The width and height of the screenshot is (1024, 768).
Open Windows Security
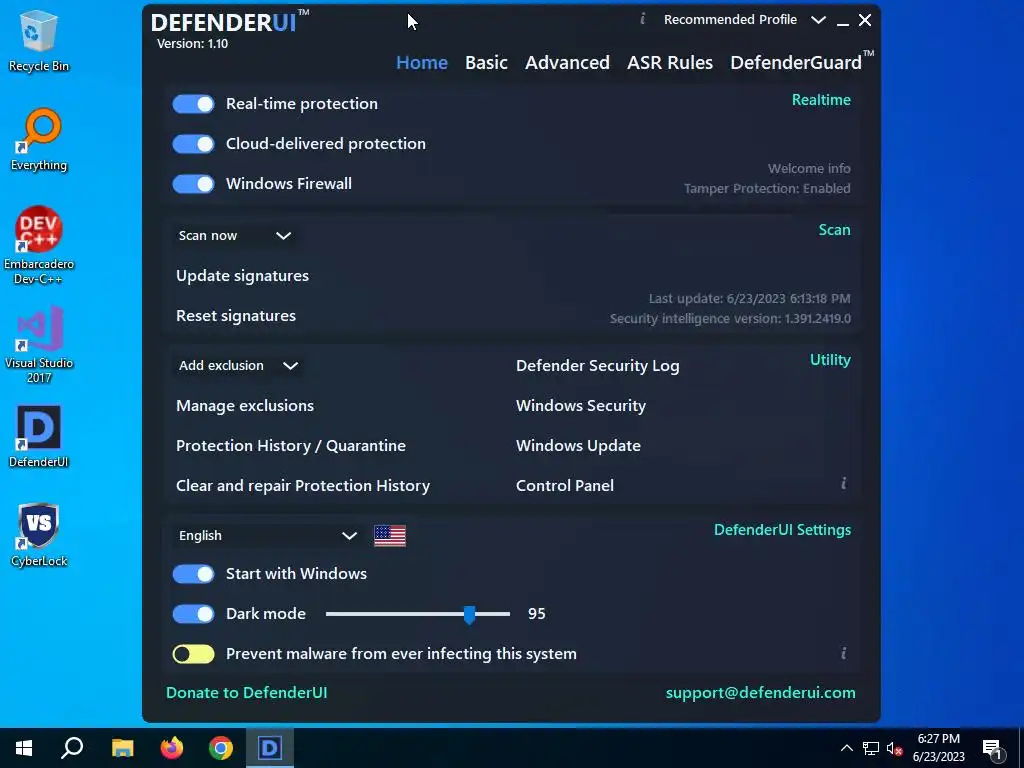pos(581,406)
